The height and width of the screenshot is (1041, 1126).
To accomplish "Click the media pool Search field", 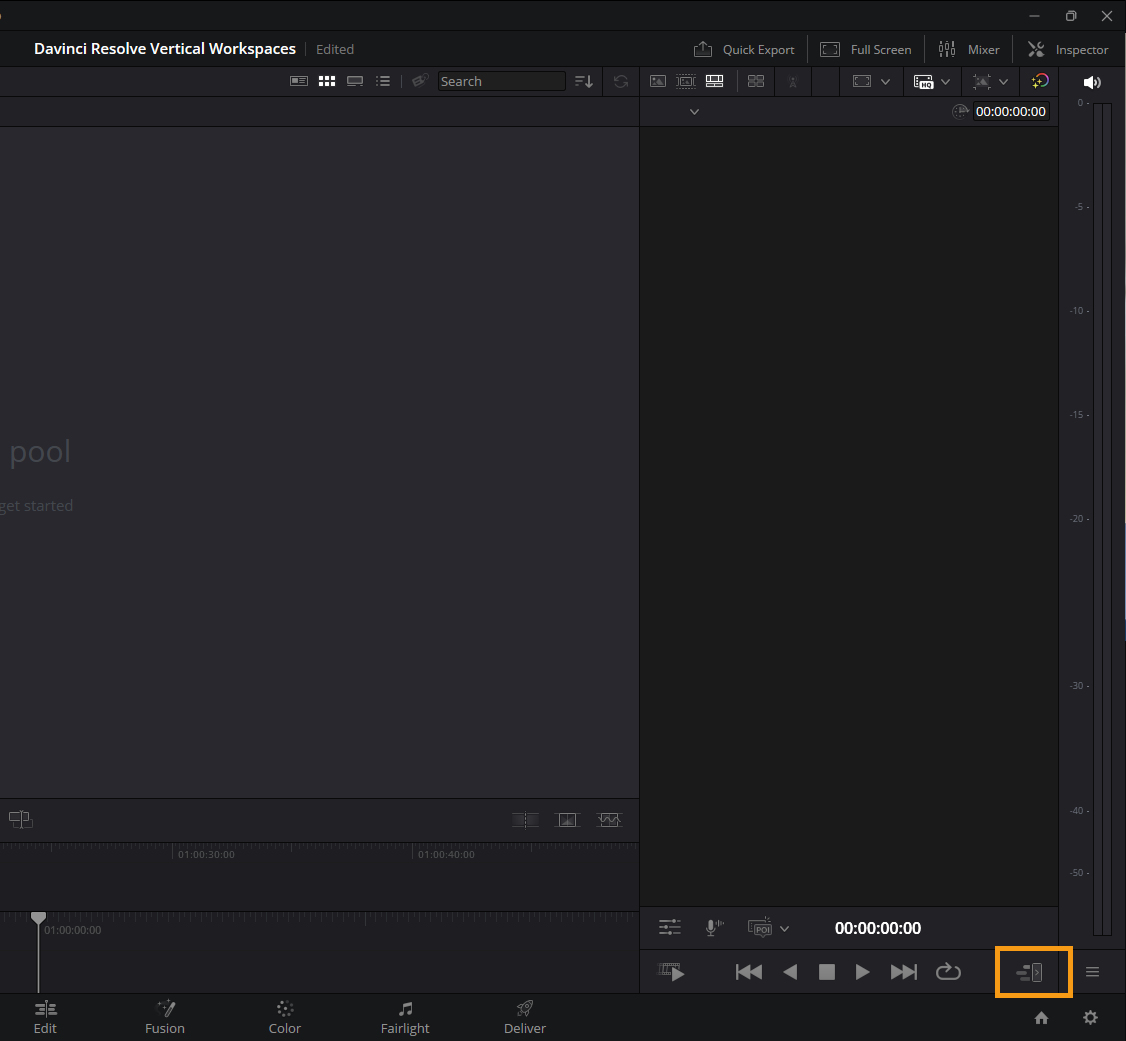I will point(501,81).
